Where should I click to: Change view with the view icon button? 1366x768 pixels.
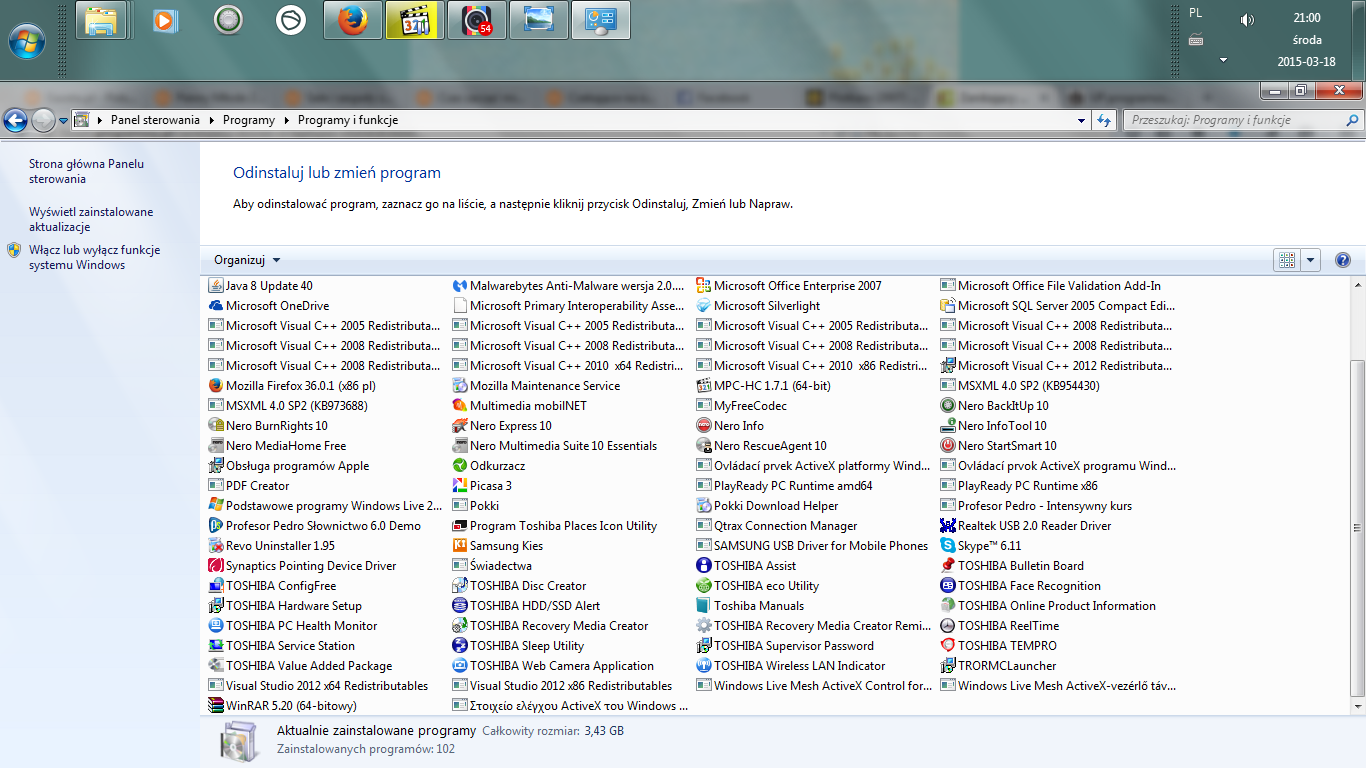coord(1287,260)
